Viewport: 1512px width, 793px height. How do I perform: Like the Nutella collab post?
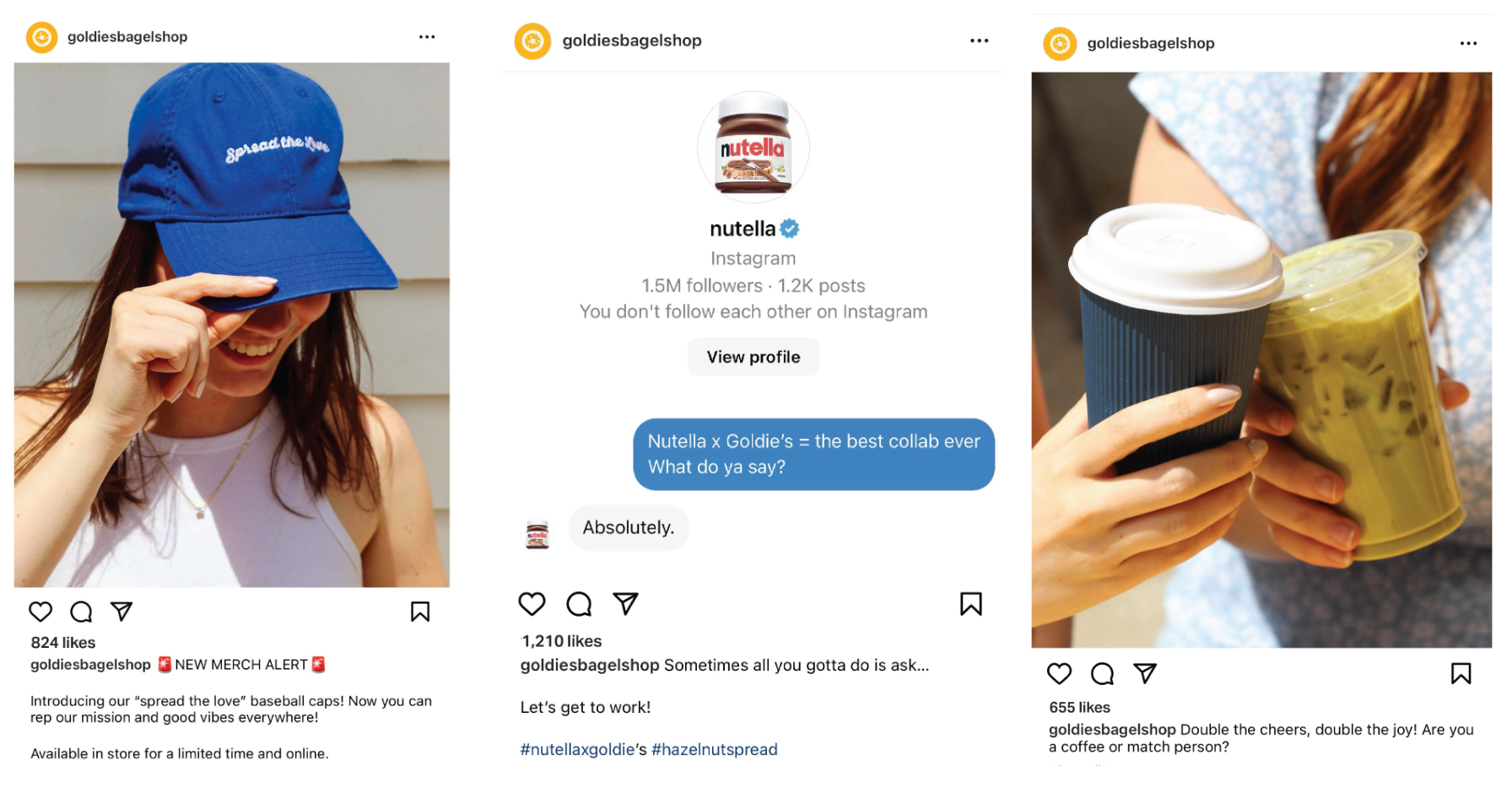532,604
